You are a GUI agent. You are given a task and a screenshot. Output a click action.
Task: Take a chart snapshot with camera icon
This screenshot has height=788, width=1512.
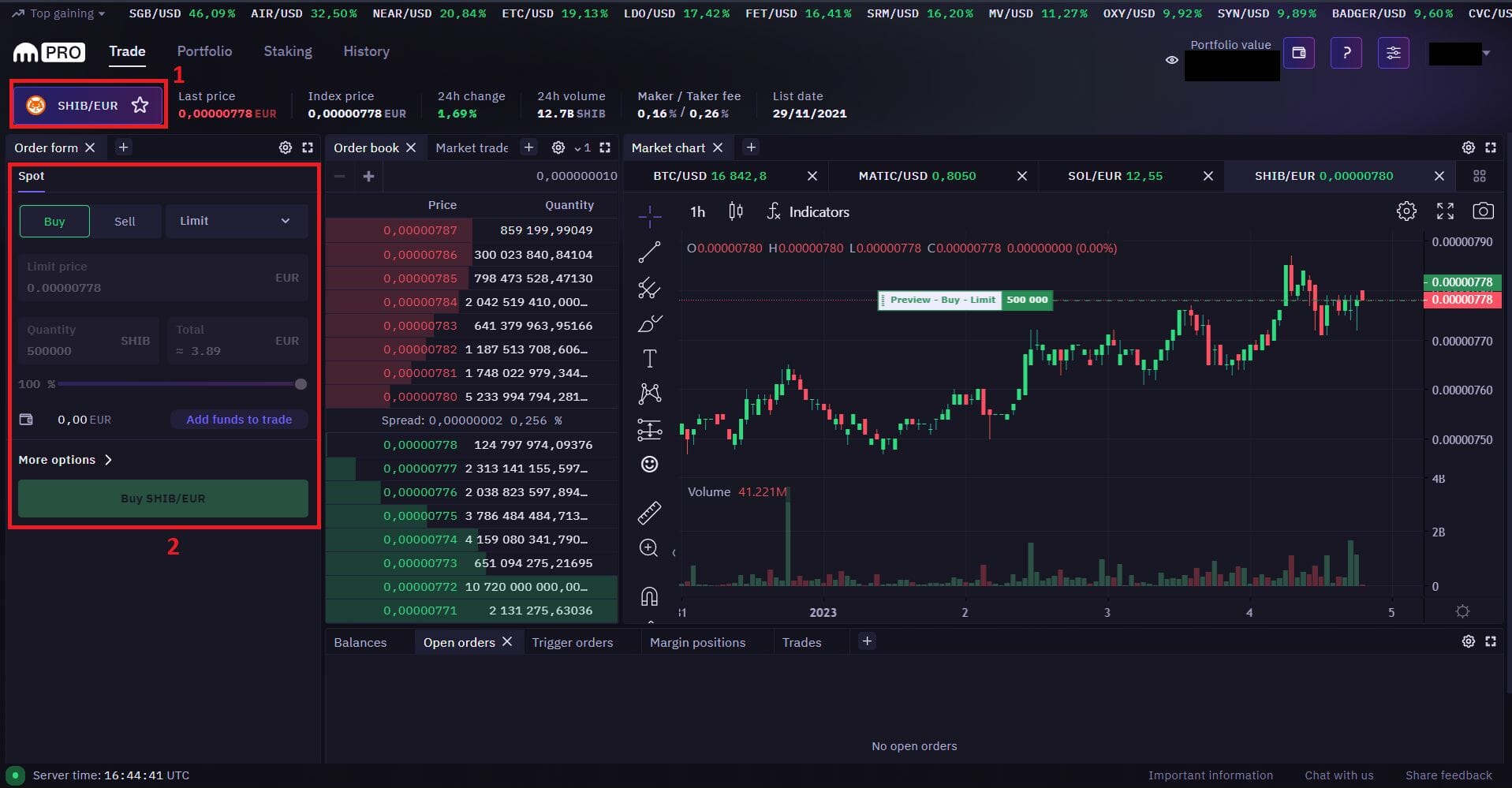tap(1483, 211)
